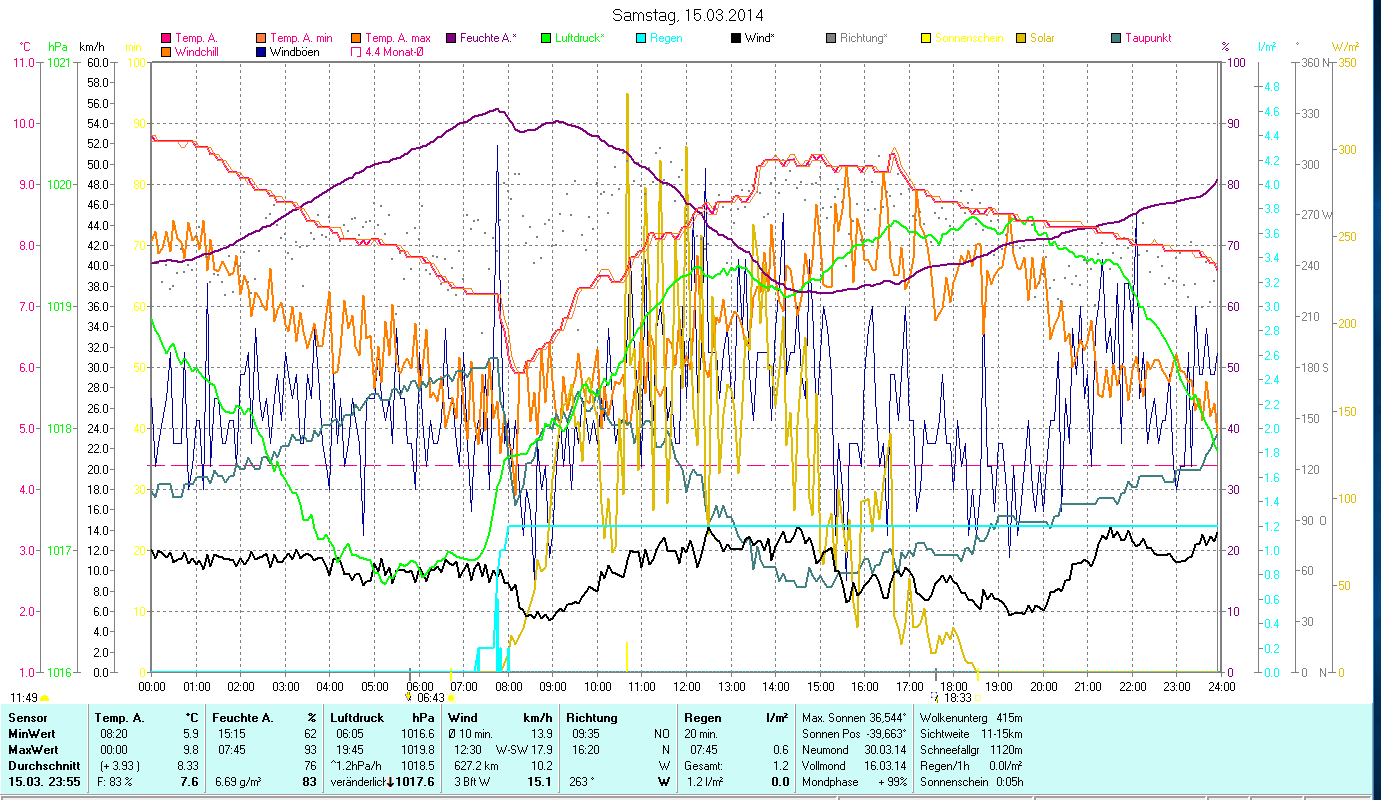Click the 'Vollmond 16.03.14' entry
This screenshot has height=800, width=1381.
coord(855,766)
